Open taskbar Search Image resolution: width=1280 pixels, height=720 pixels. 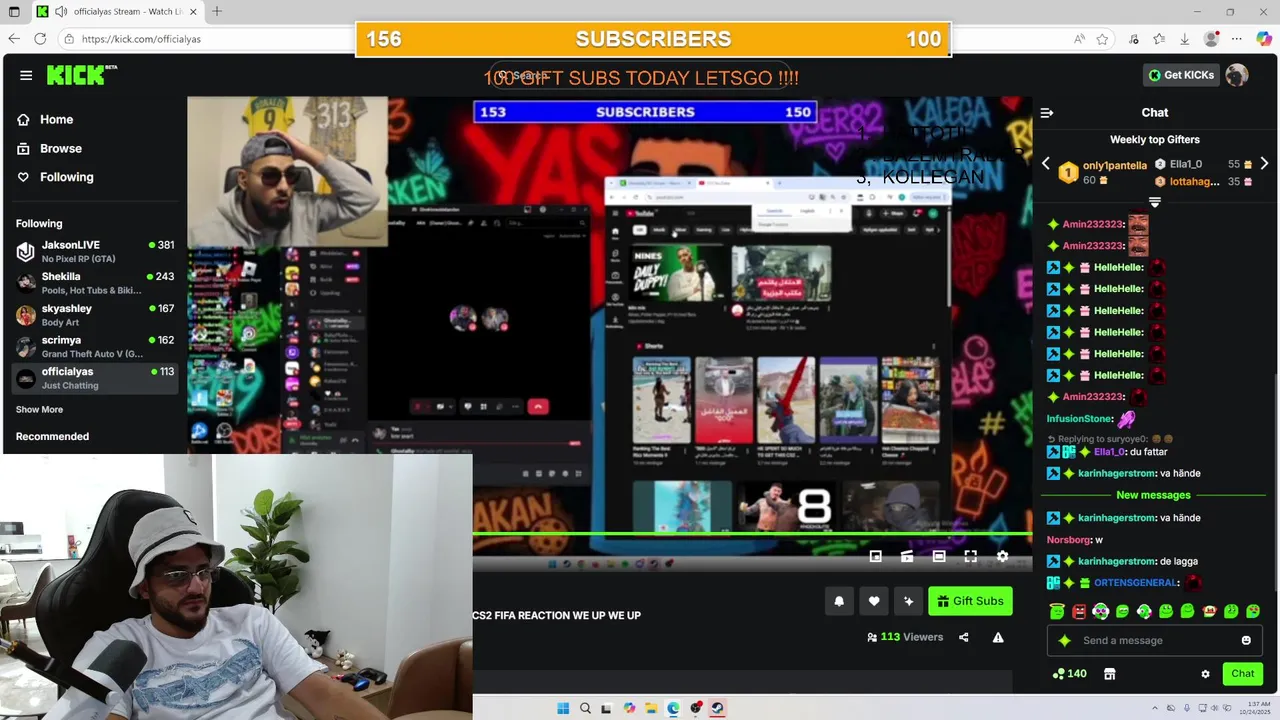585,708
